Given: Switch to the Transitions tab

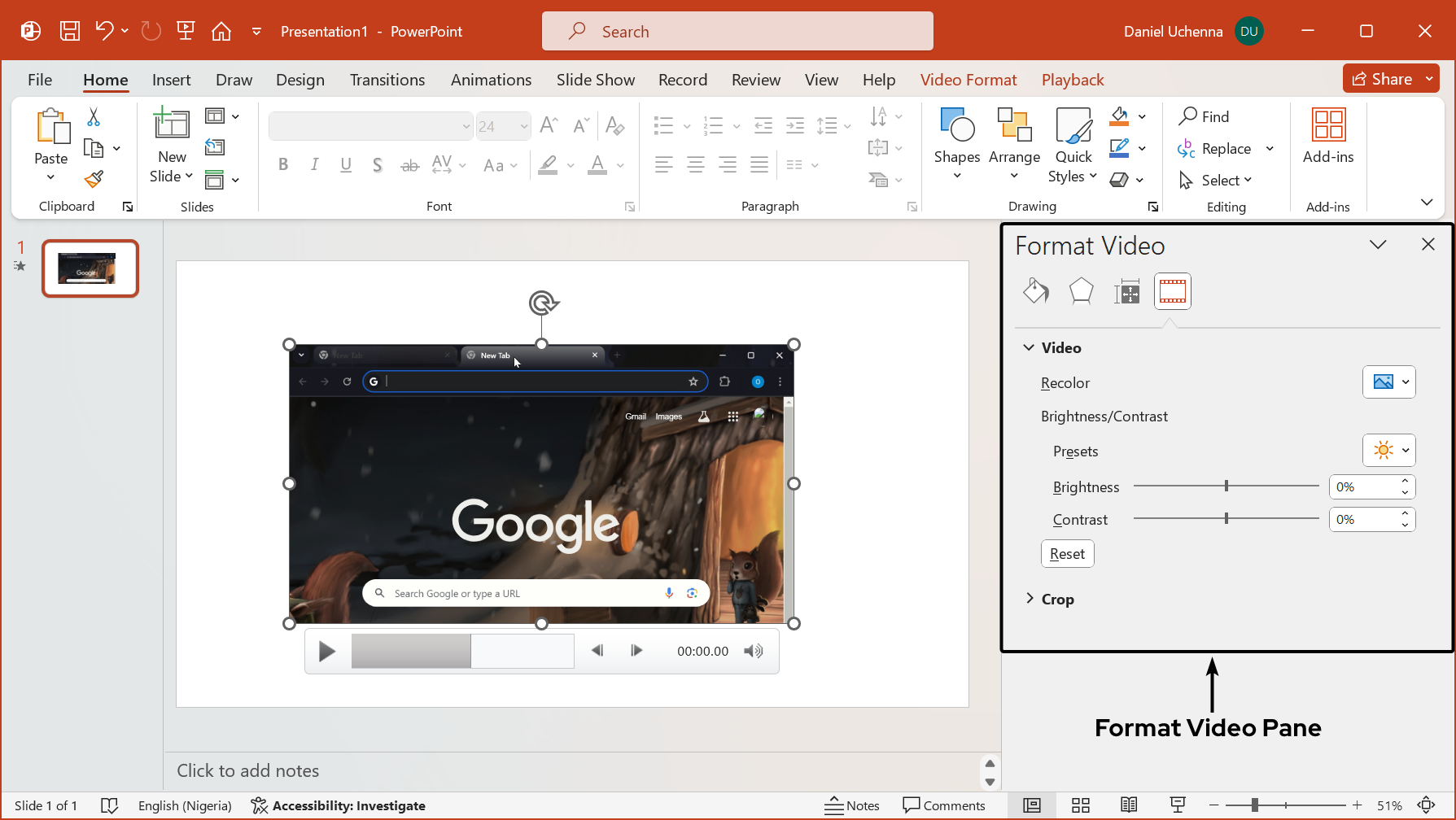Looking at the screenshot, I should (x=387, y=80).
